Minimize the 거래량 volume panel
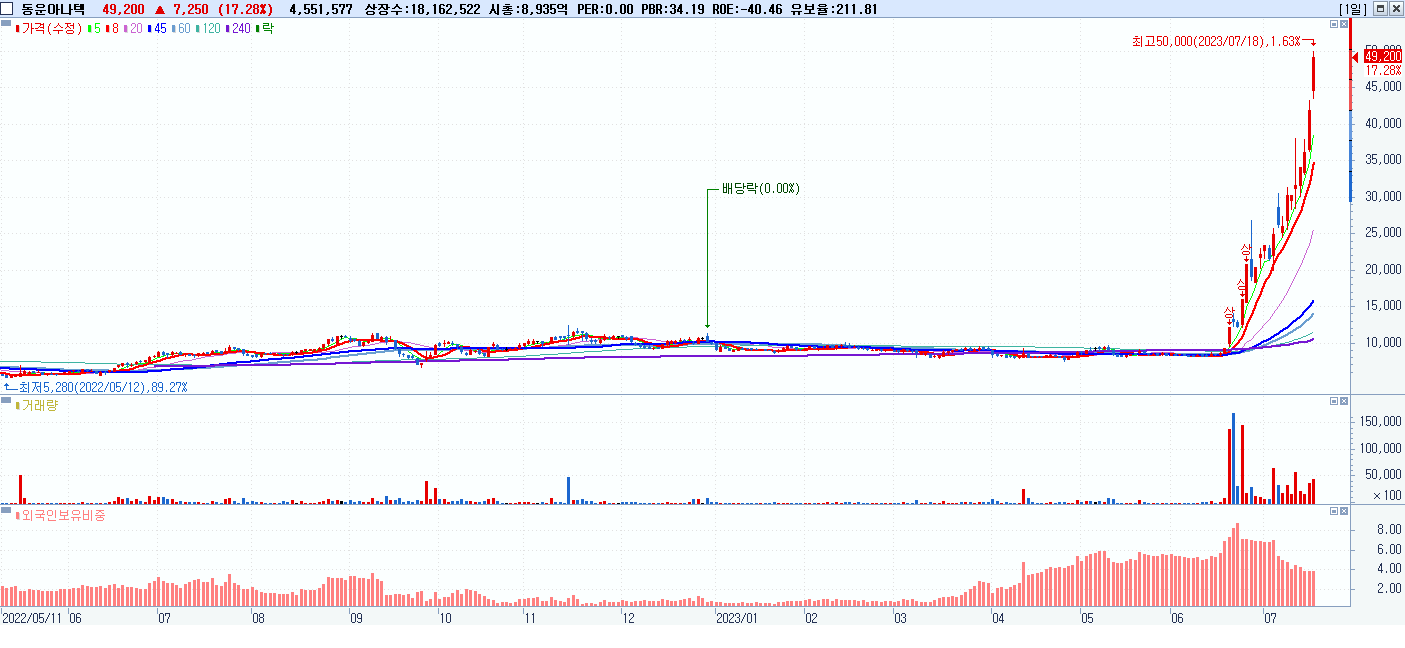 point(1333,400)
